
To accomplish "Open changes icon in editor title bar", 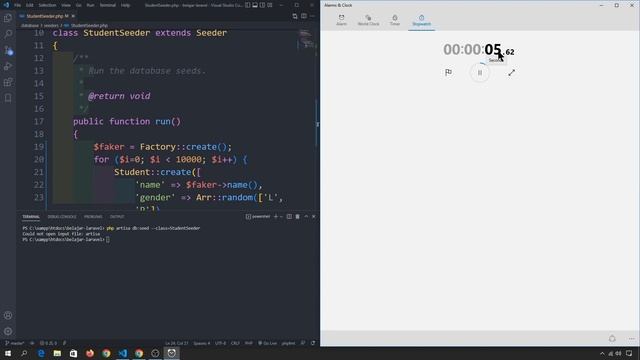I will (x=295, y=16).
